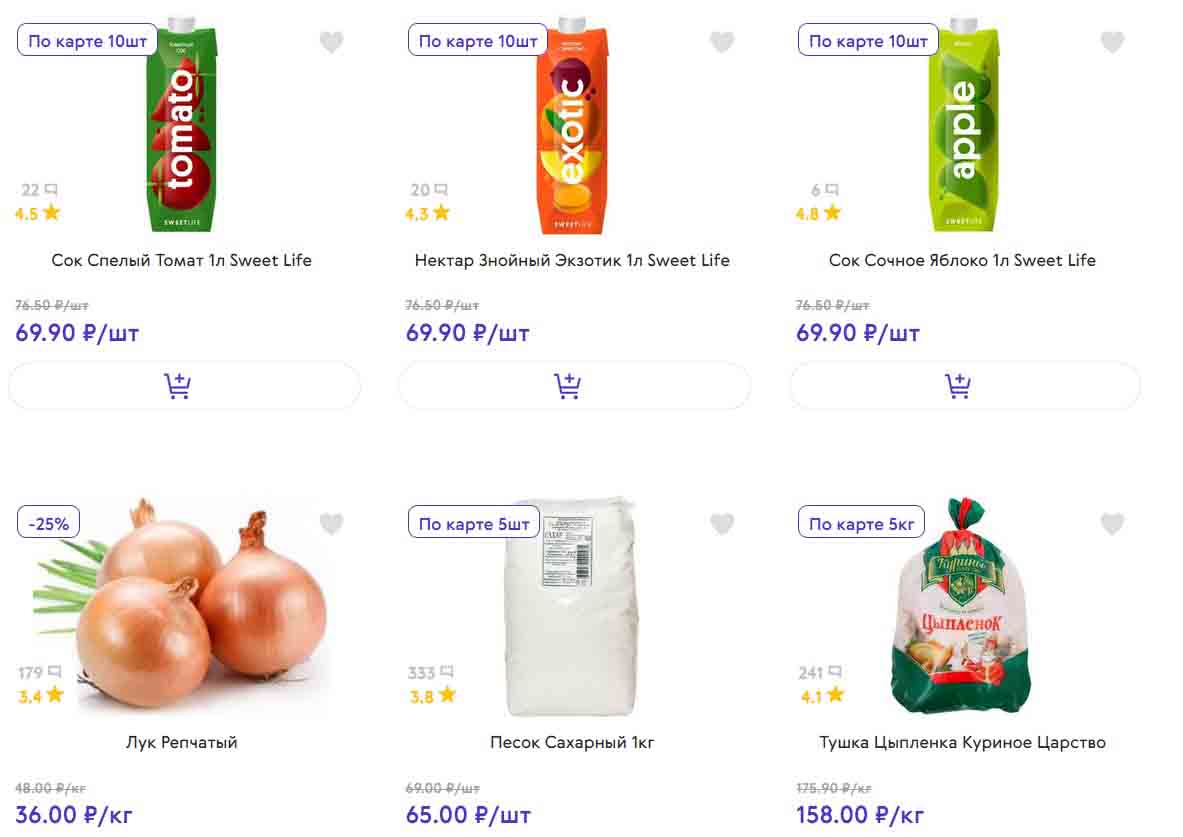View reviews count on Лук Репчатый
1183x837 pixels.
pos(39,673)
